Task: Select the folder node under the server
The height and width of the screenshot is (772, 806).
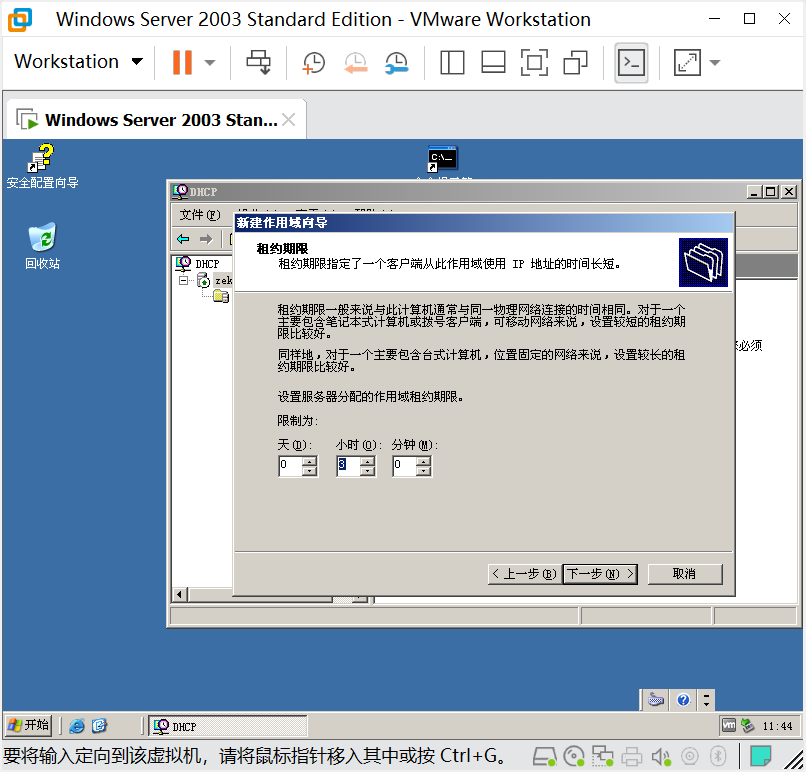Action: pyautogui.click(x=221, y=297)
